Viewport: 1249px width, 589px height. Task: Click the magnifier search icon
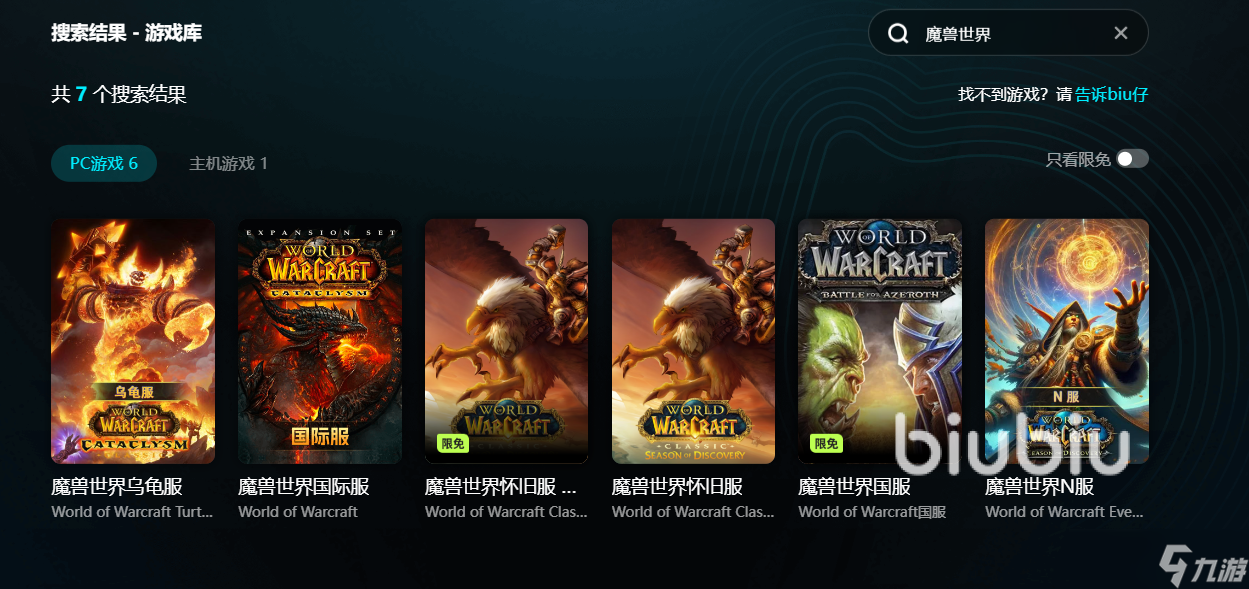coord(898,34)
